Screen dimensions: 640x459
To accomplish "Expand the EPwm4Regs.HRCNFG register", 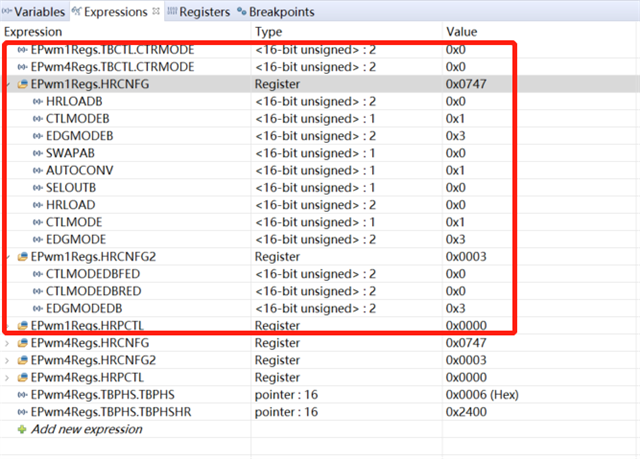I will (8, 343).
